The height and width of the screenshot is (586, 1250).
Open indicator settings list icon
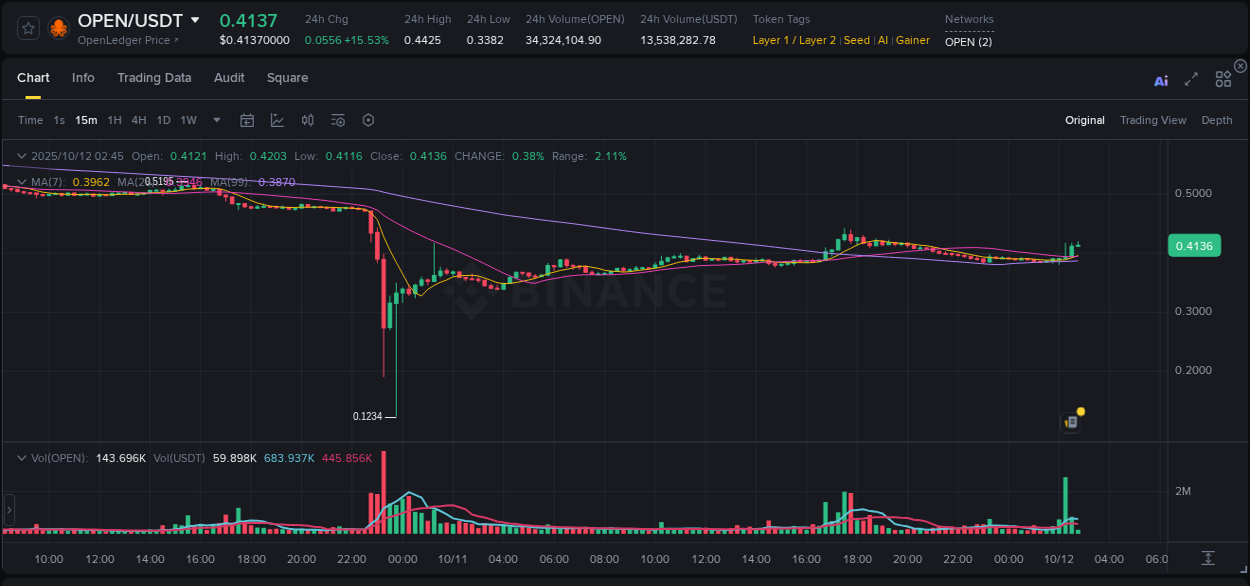(338, 120)
